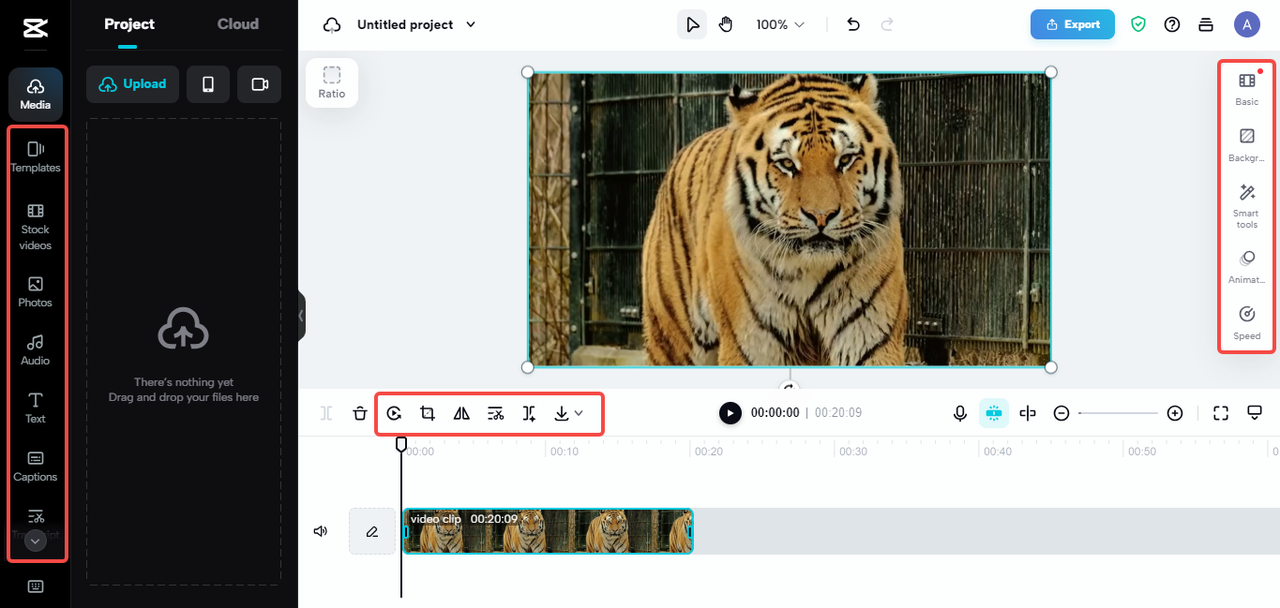The image size is (1280, 608).
Task: Open the download dropdown arrow
Action: point(578,413)
